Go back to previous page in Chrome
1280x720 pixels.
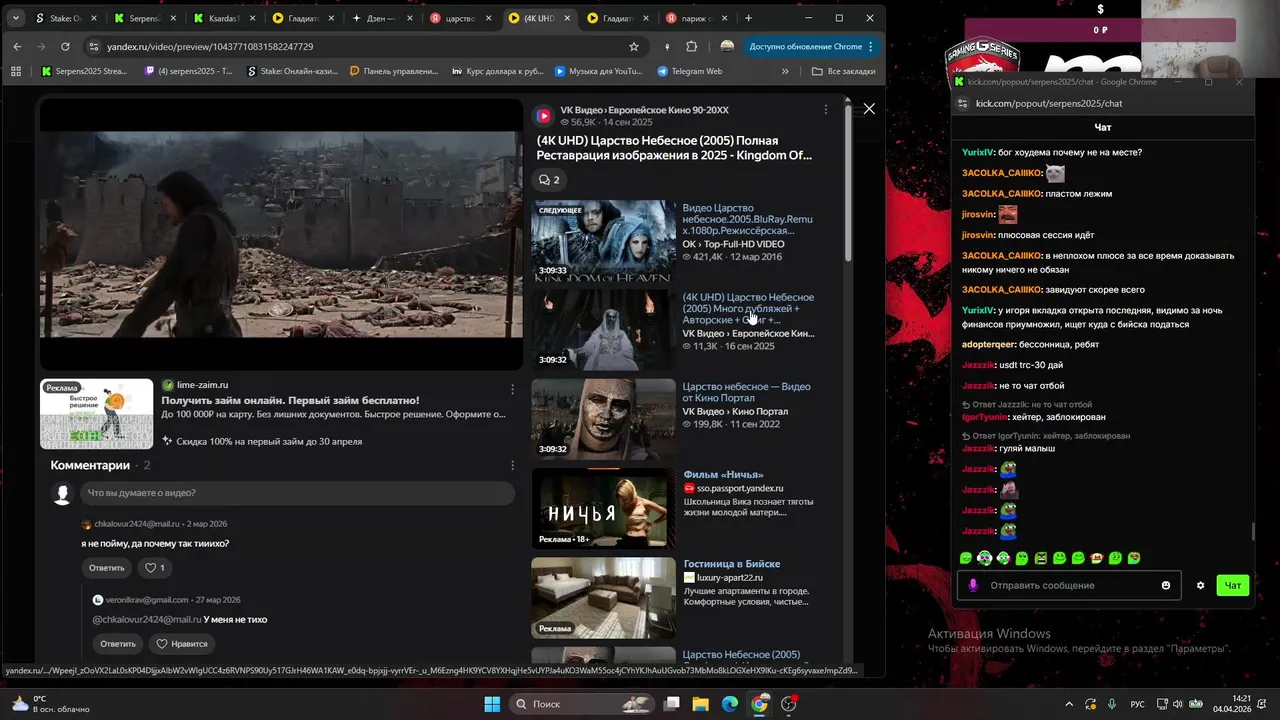coord(17,47)
